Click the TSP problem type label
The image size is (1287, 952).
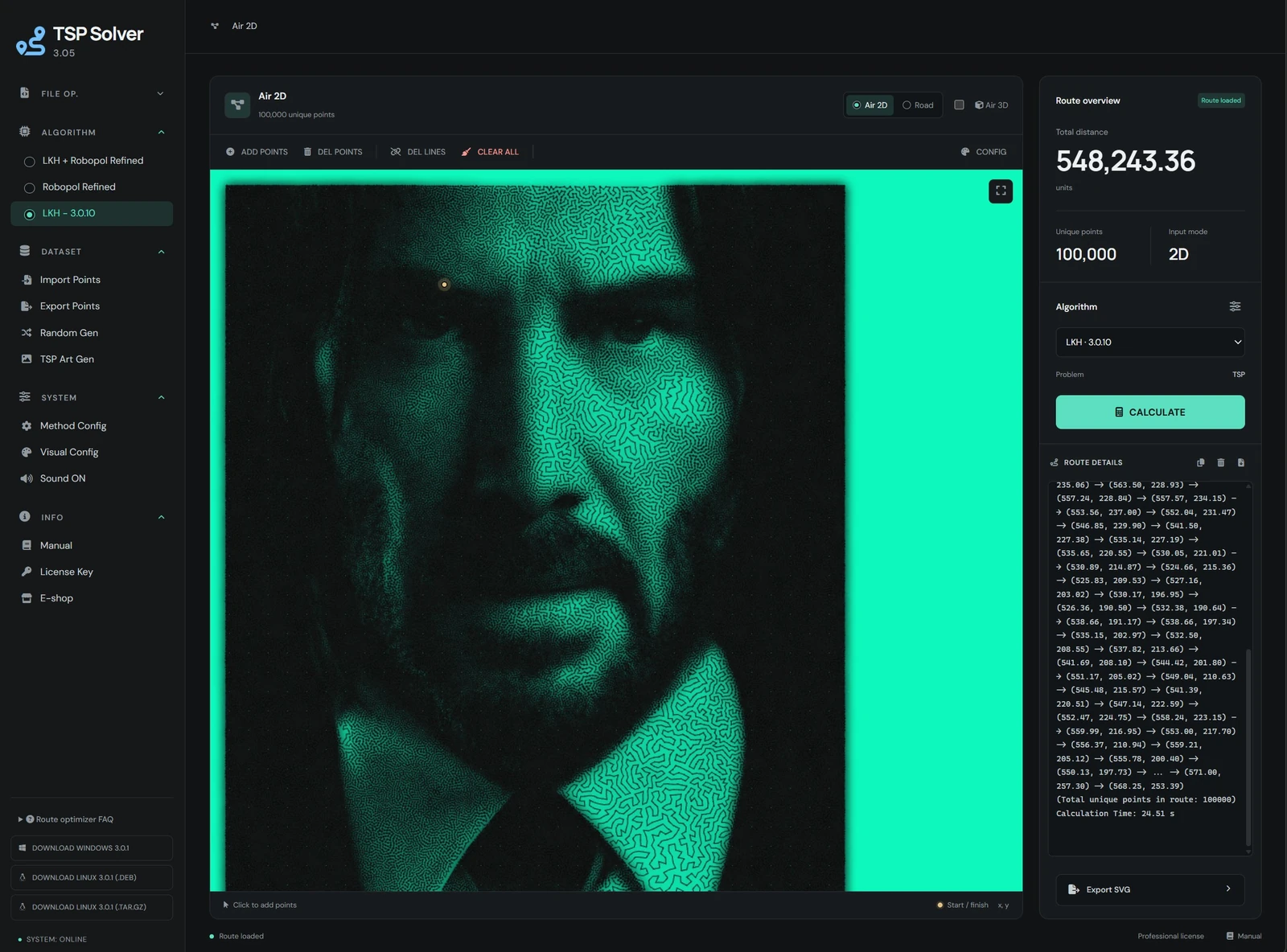(1239, 375)
